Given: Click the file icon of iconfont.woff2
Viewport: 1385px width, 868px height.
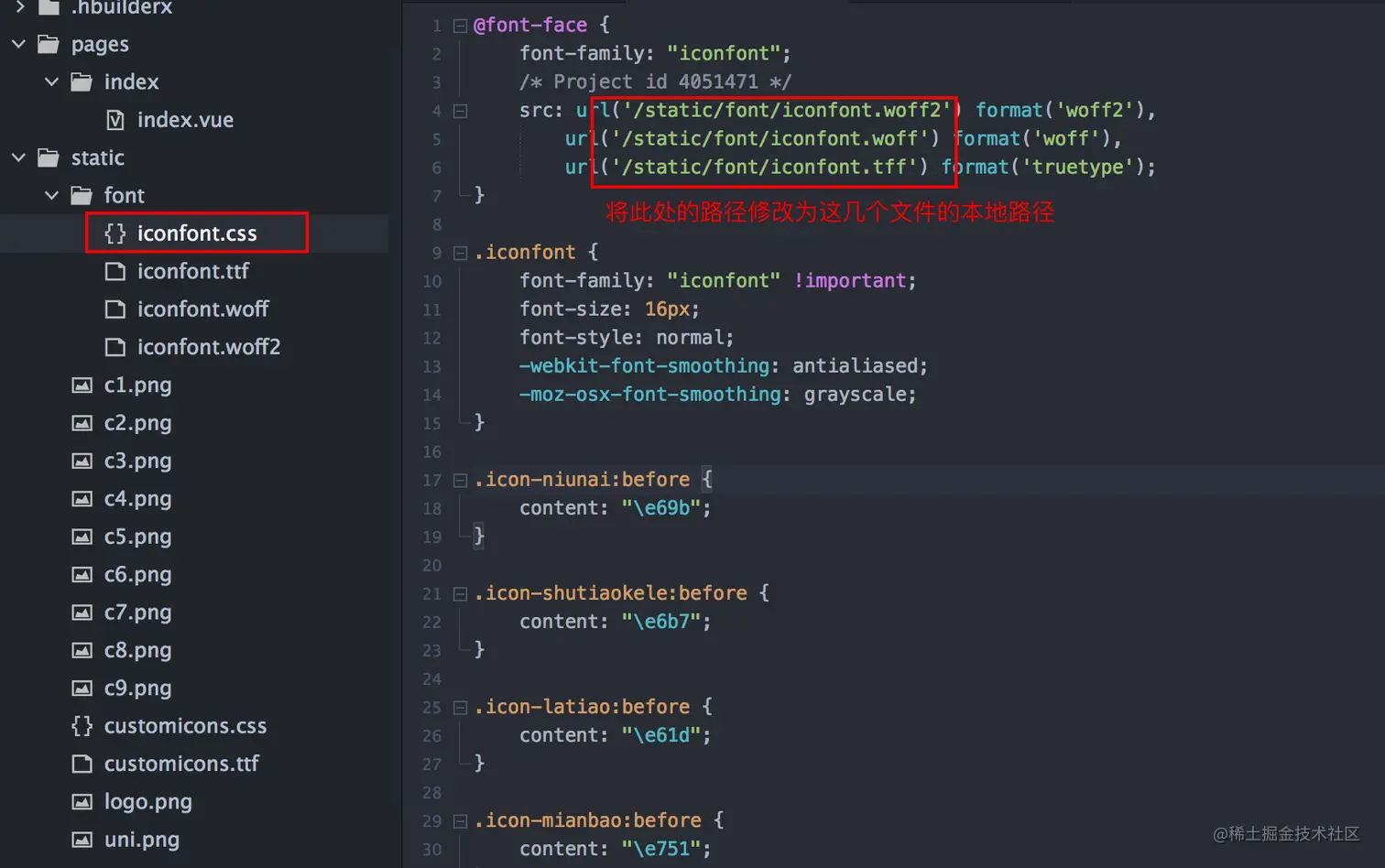Looking at the screenshot, I should click(115, 347).
